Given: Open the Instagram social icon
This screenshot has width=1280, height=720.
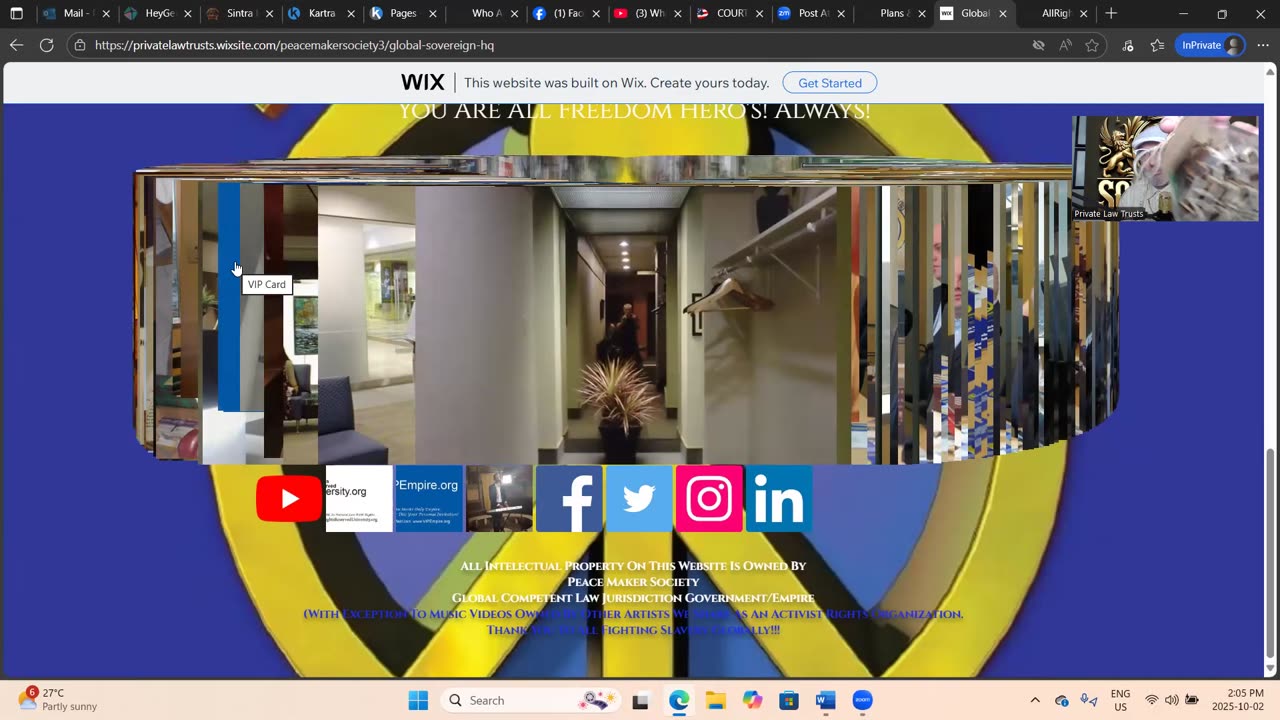Looking at the screenshot, I should pyautogui.click(x=709, y=498).
